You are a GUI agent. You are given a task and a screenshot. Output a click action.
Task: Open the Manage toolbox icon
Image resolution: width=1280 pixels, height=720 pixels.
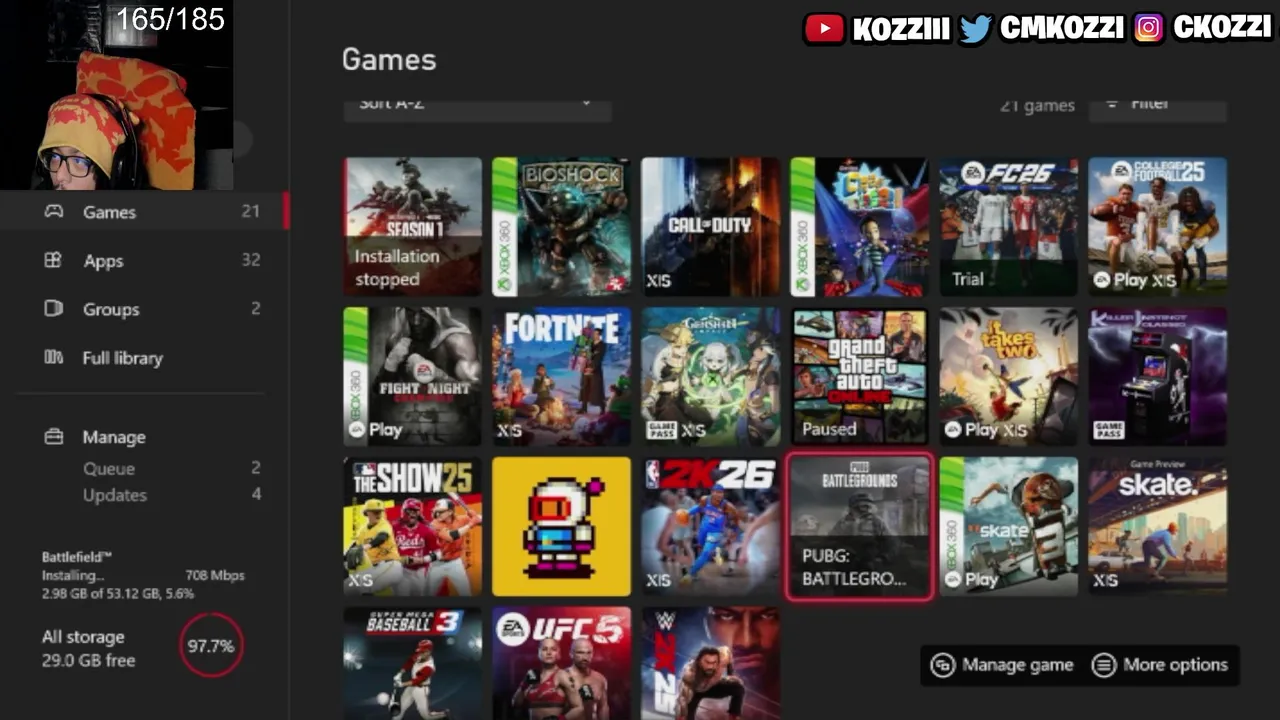tap(54, 437)
